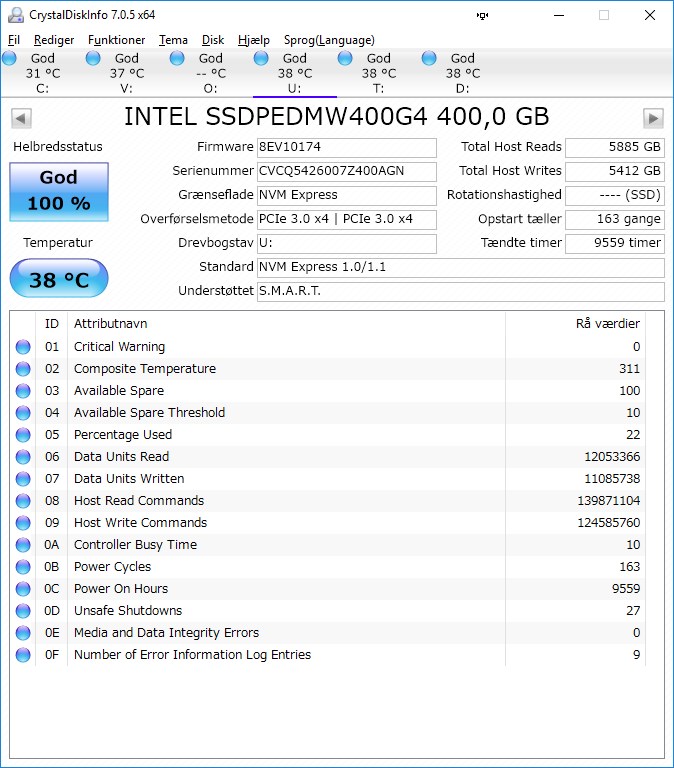Click Tændte timer value 9559 timer

click(x=615, y=243)
